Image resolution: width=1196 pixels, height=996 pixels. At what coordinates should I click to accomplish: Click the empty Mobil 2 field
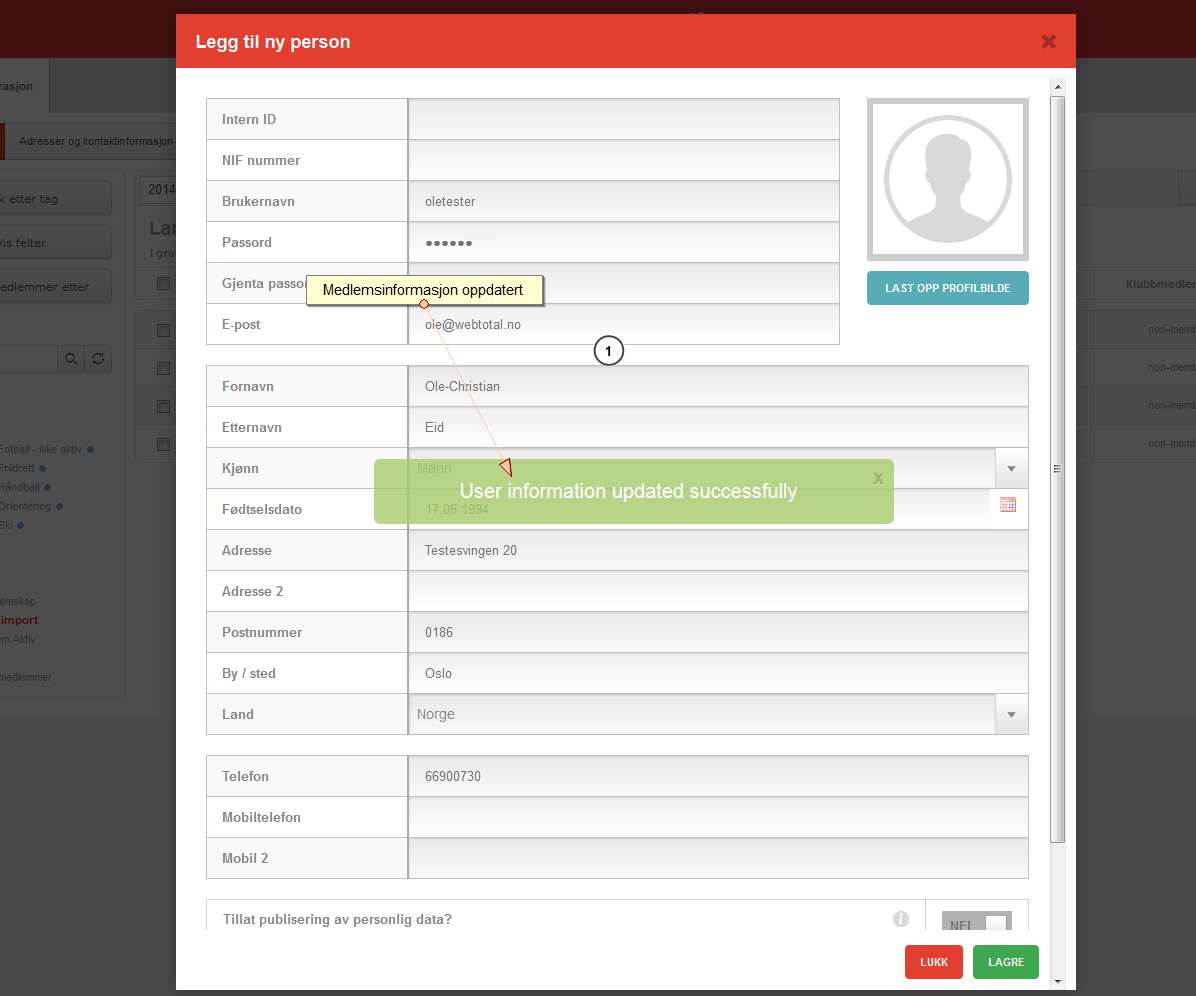coord(718,858)
